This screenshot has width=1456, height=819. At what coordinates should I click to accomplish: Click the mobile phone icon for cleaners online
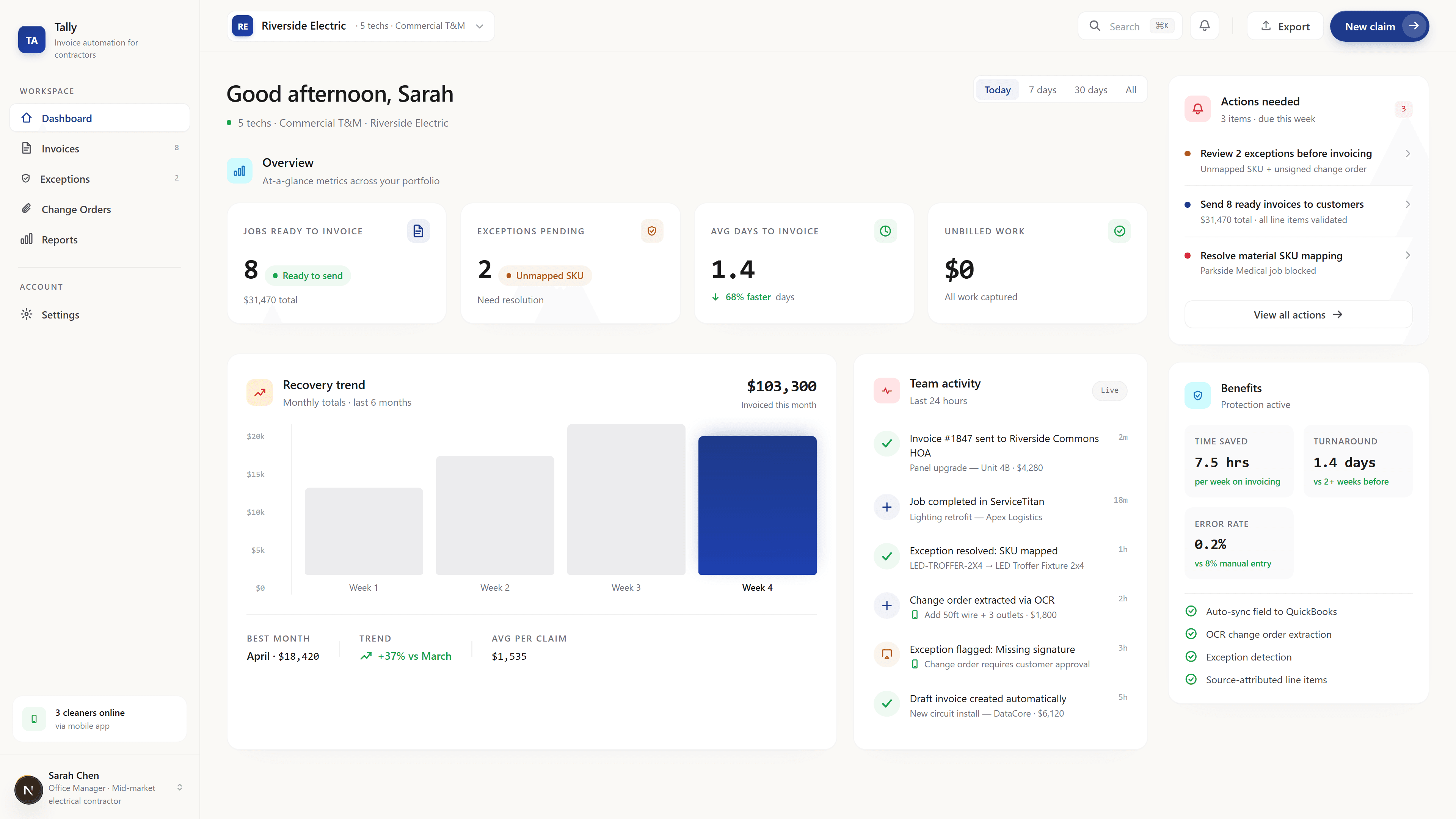point(34,719)
